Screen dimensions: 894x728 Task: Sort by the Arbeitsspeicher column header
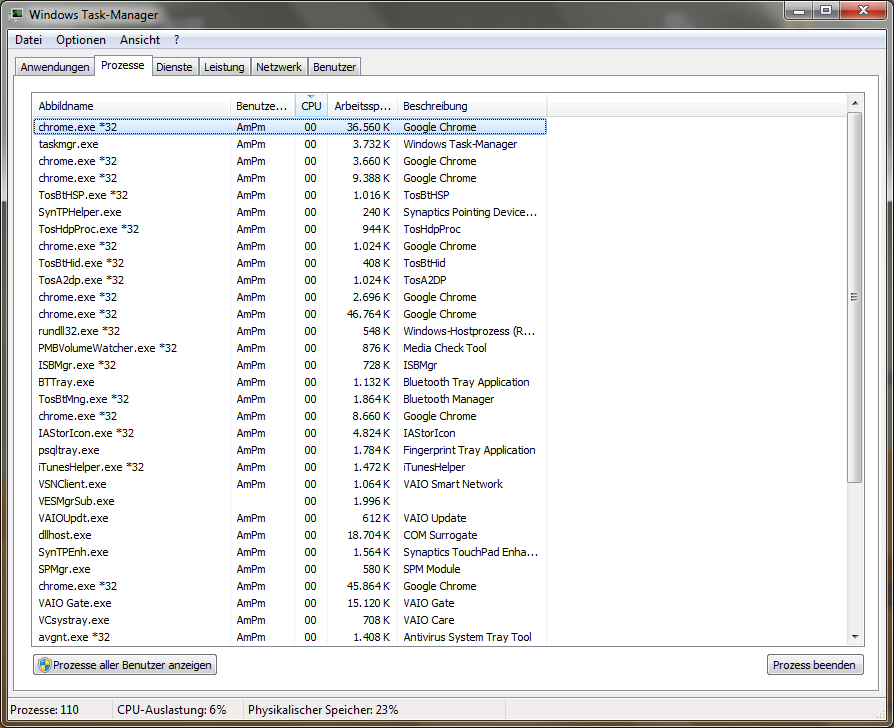362,106
